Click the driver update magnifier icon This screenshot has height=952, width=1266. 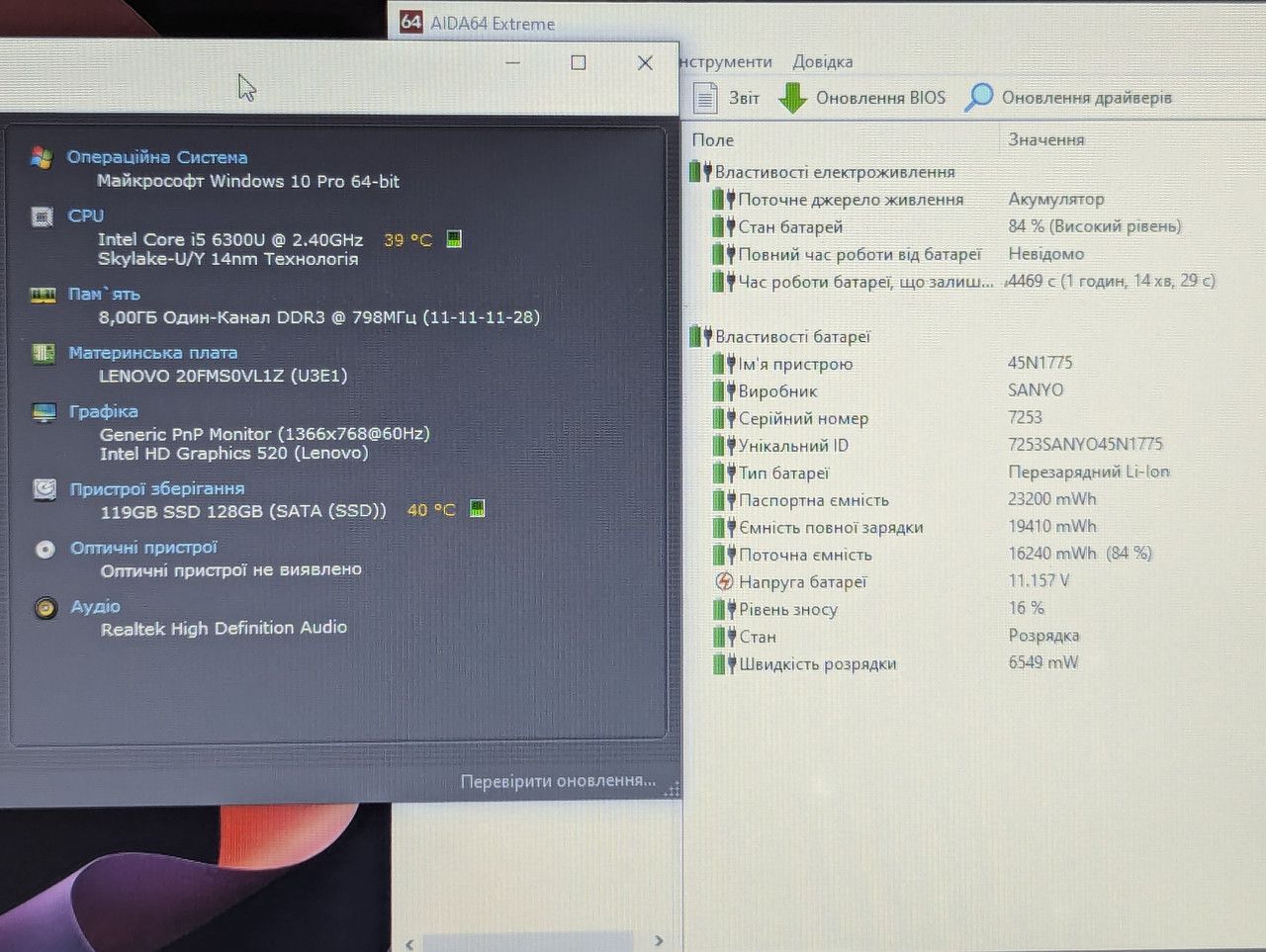pyautogui.click(x=978, y=97)
